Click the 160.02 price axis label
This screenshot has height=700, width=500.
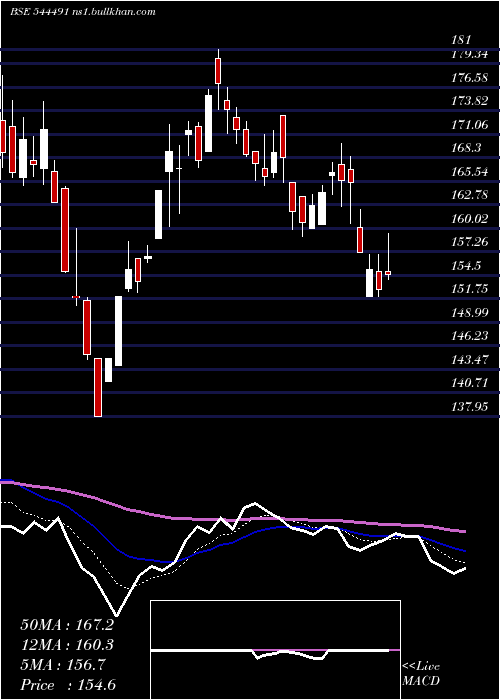pos(469,218)
